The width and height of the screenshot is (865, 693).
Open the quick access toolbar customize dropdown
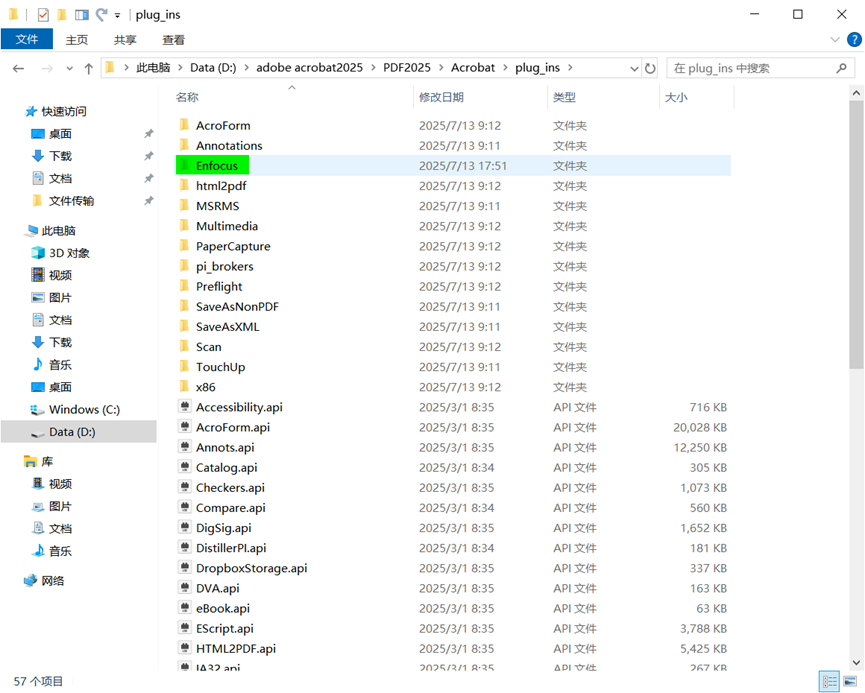[118, 15]
